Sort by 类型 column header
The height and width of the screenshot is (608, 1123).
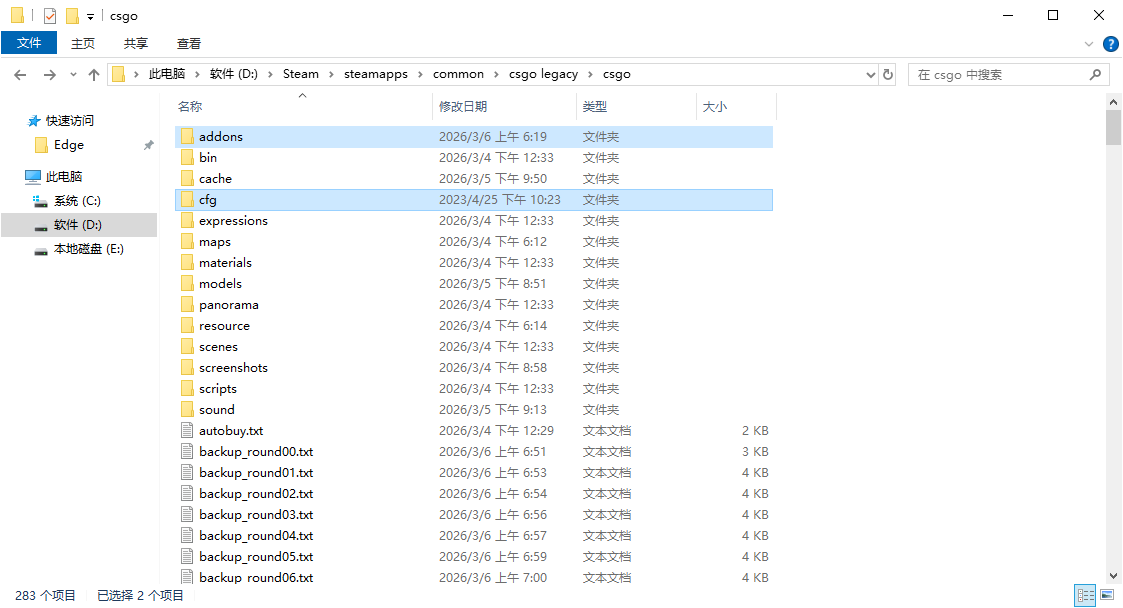pos(594,107)
